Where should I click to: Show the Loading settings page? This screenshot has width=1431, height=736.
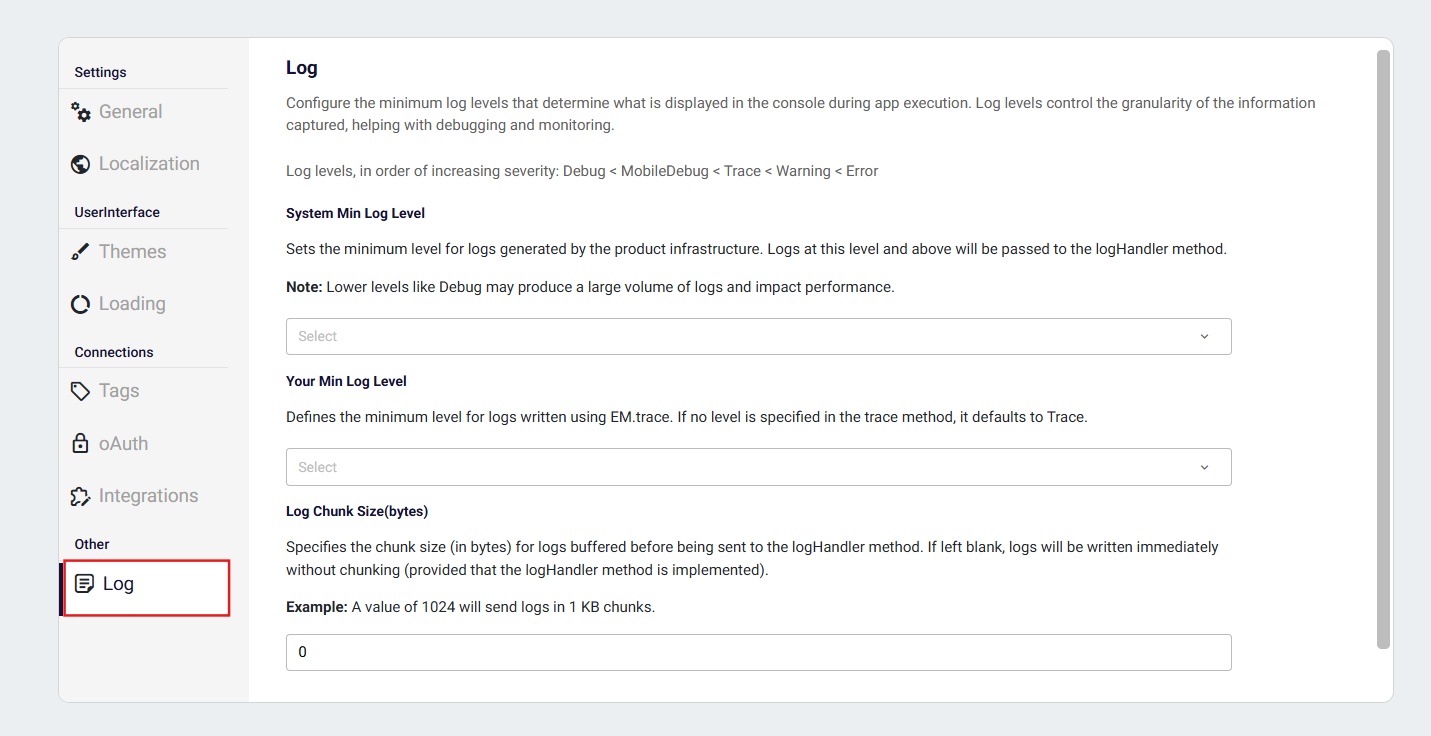(x=132, y=304)
